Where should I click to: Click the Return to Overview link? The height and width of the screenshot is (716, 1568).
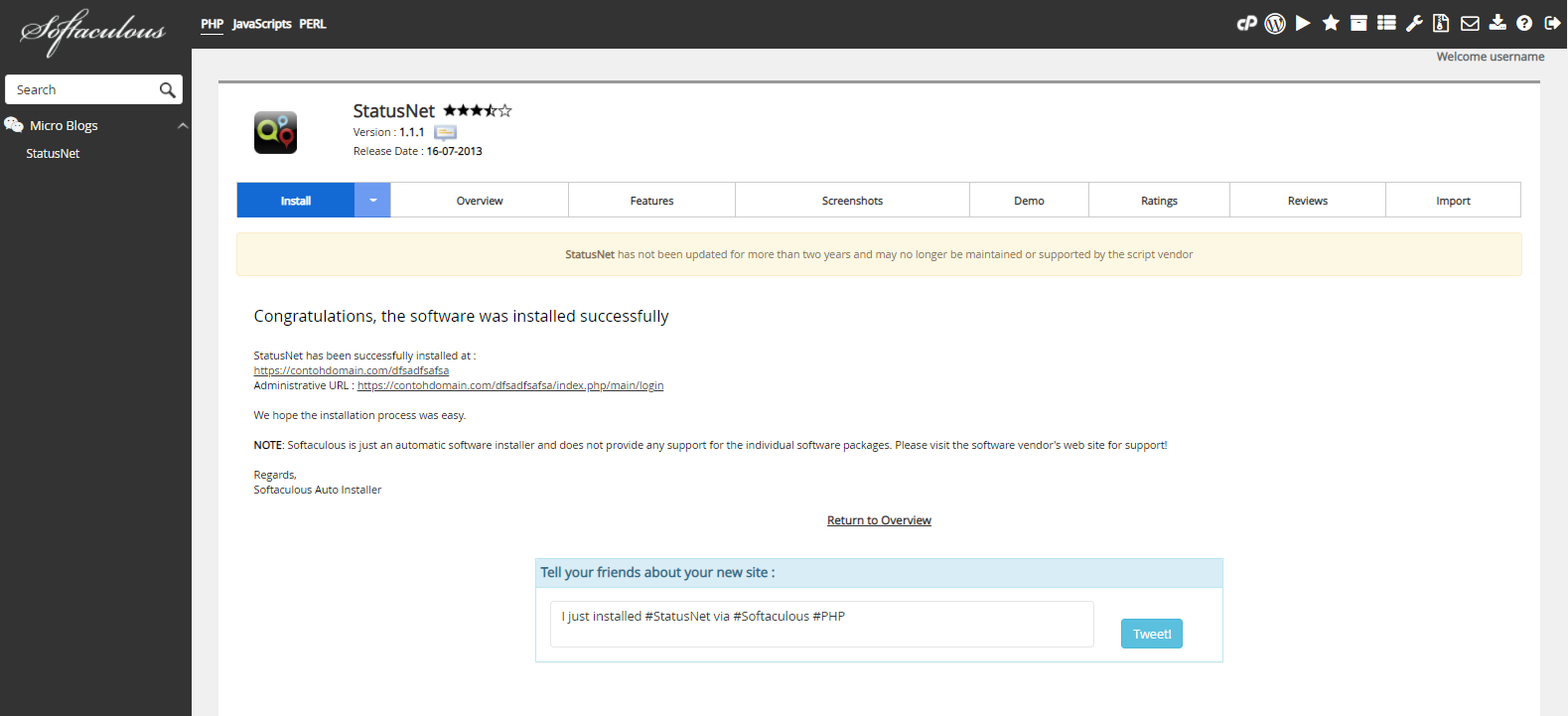pyautogui.click(x=879, y=520)
